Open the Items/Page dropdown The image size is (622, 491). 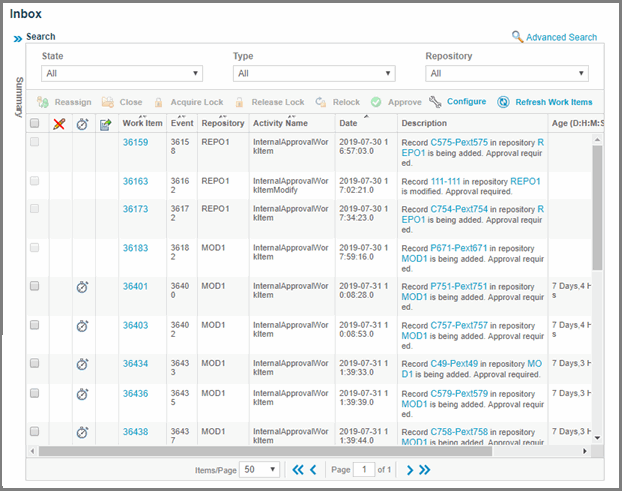point(260,469)
